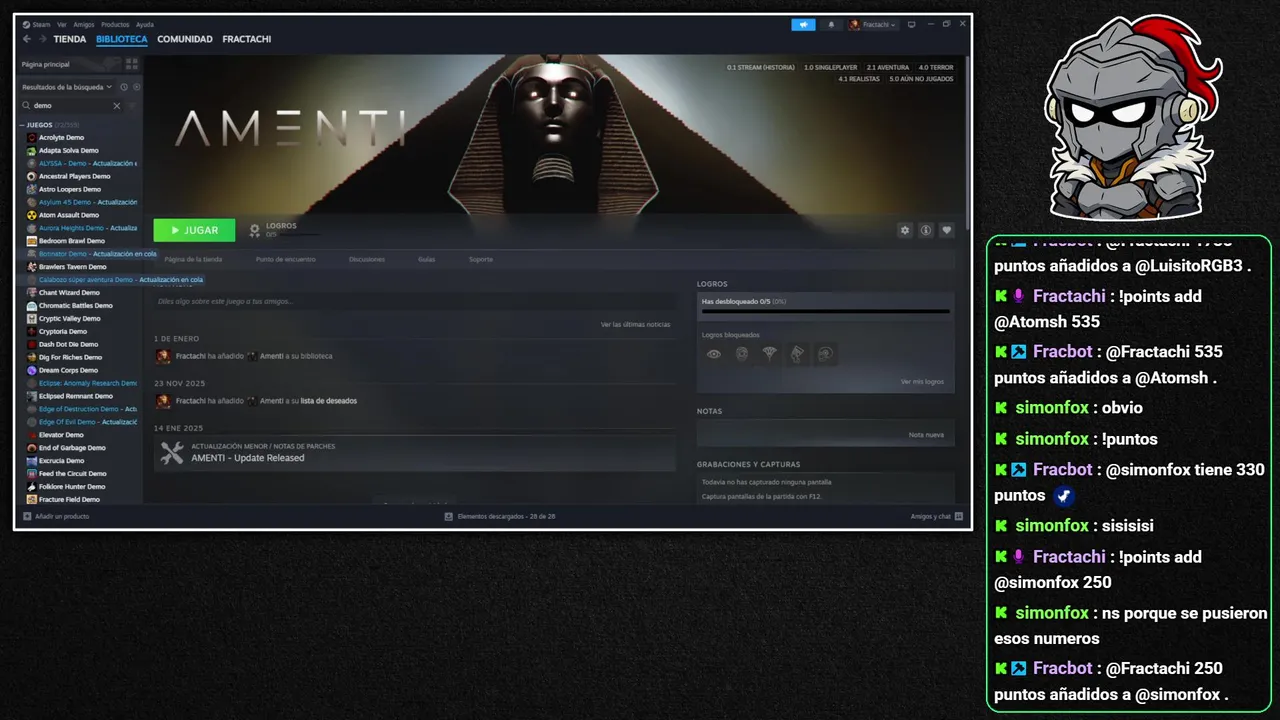Expand Resultados de la búsqueda dropdown
Screen dimensions: 1280x720
(67, 87)
